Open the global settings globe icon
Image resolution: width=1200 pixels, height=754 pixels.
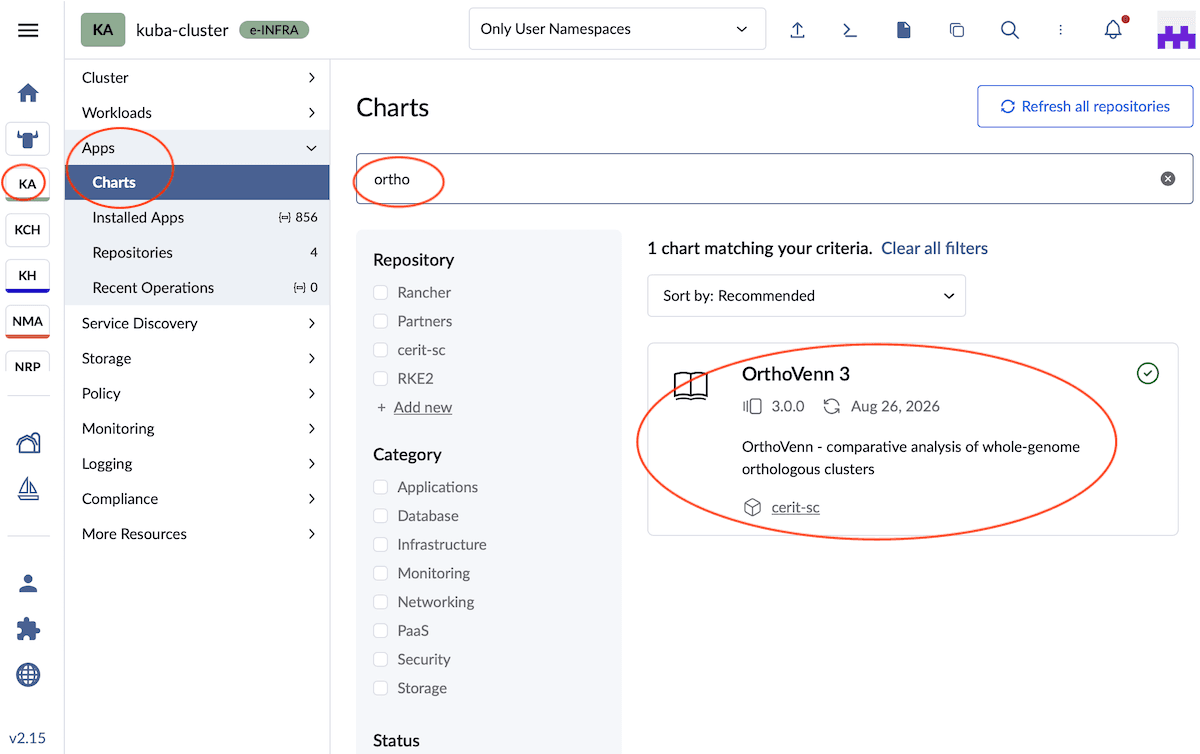click(x=28, y=675)
